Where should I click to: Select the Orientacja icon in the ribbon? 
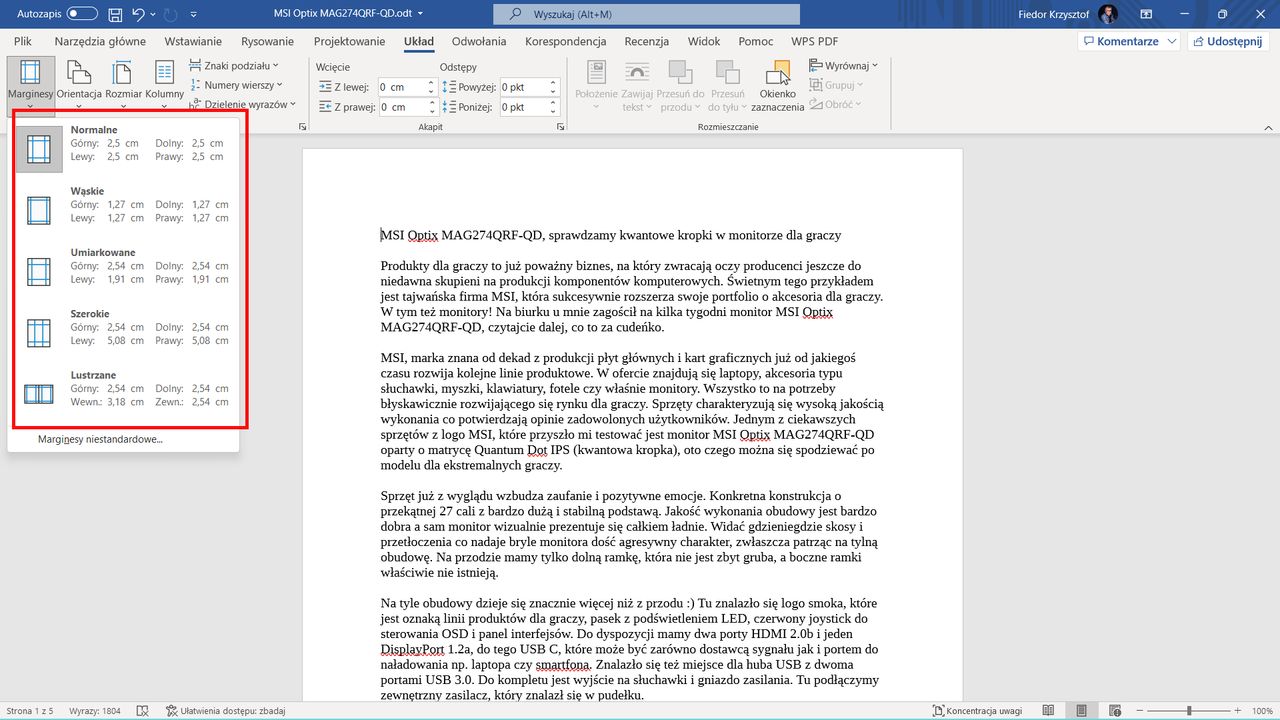tap(76, 84)
